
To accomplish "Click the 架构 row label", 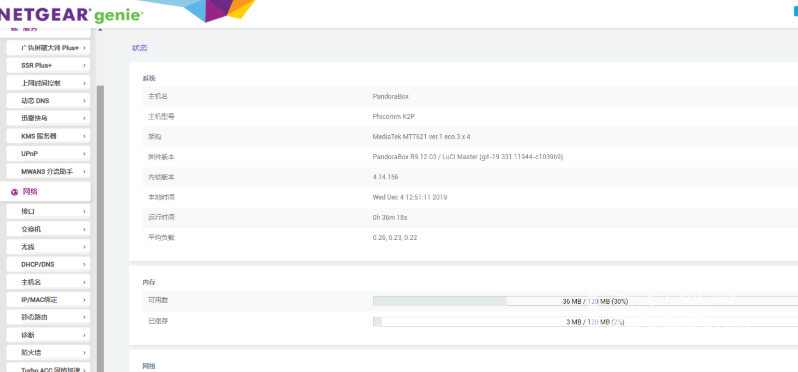I will click(154, 137).
